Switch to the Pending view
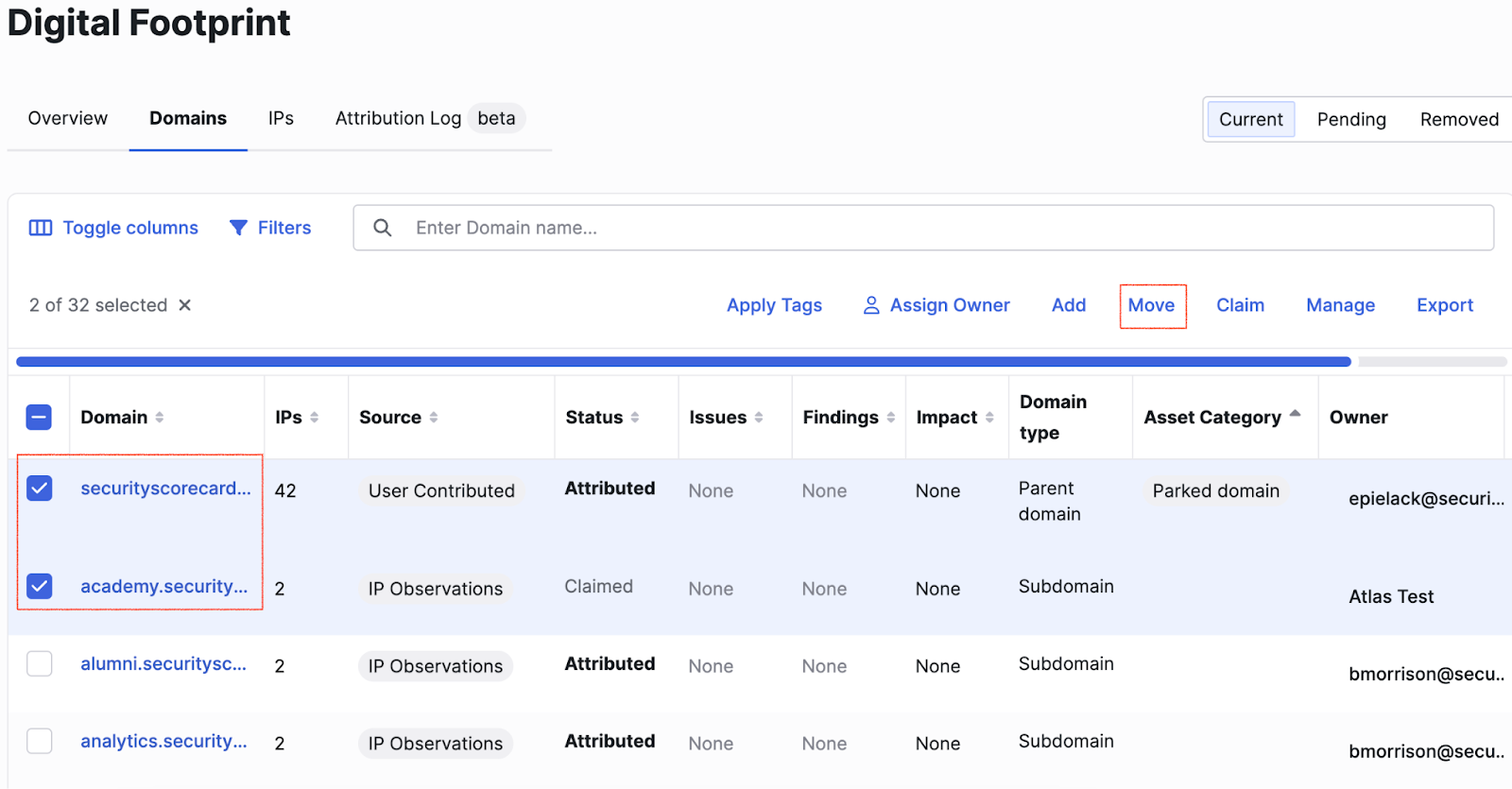1512x789 pixels. [x=1351, y=120]
